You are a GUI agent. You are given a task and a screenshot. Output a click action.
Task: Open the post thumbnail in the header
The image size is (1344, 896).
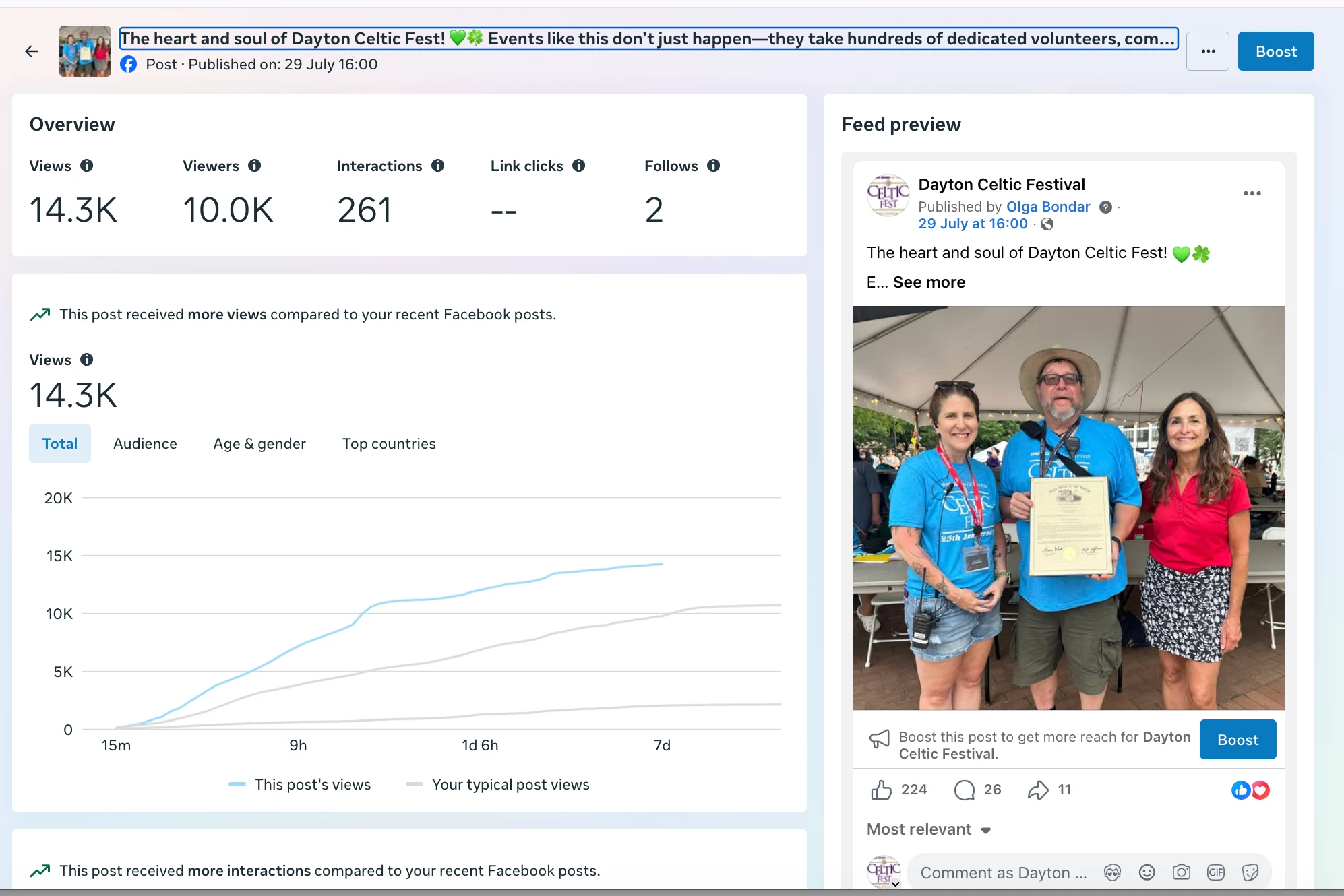click(85, 51)
